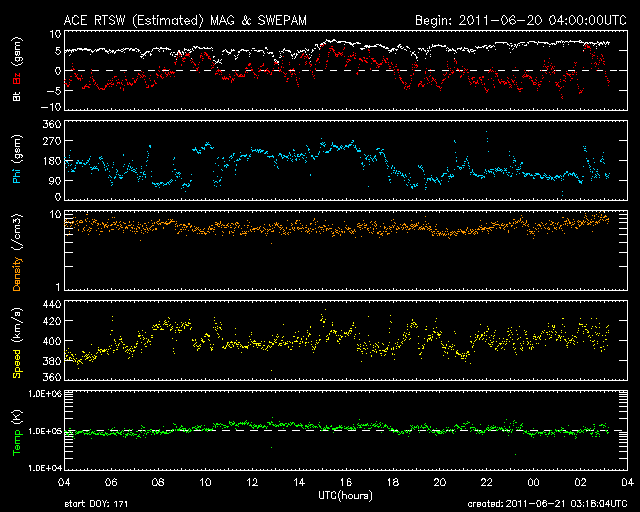Click the "400" tick on Speed axis

(52, 341)
